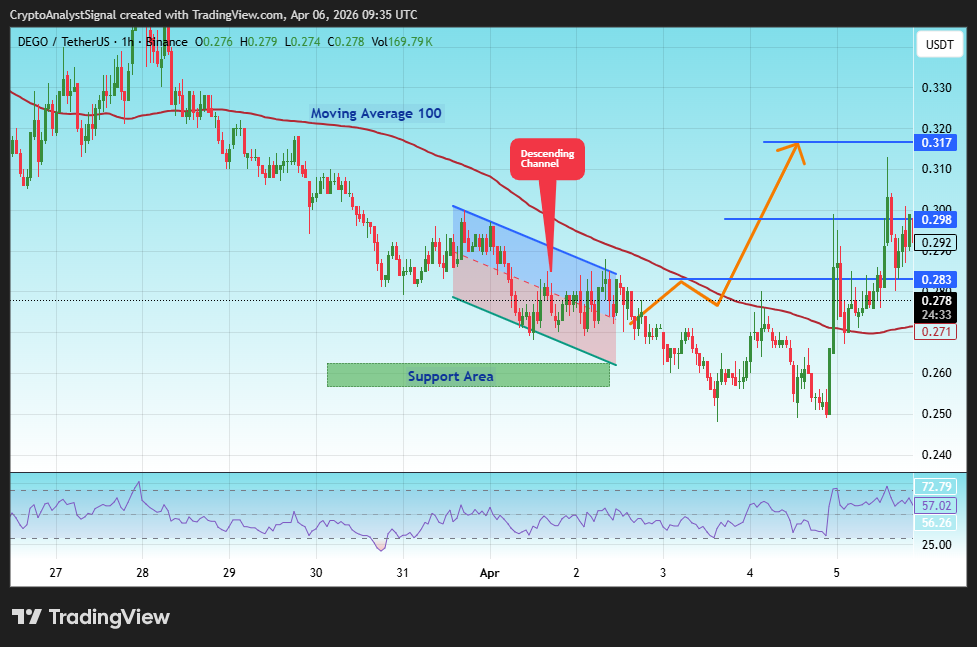This screenshot has width=977, height=647.
Task: Click the 0.292 price label
Action: (x=935, y=243)
